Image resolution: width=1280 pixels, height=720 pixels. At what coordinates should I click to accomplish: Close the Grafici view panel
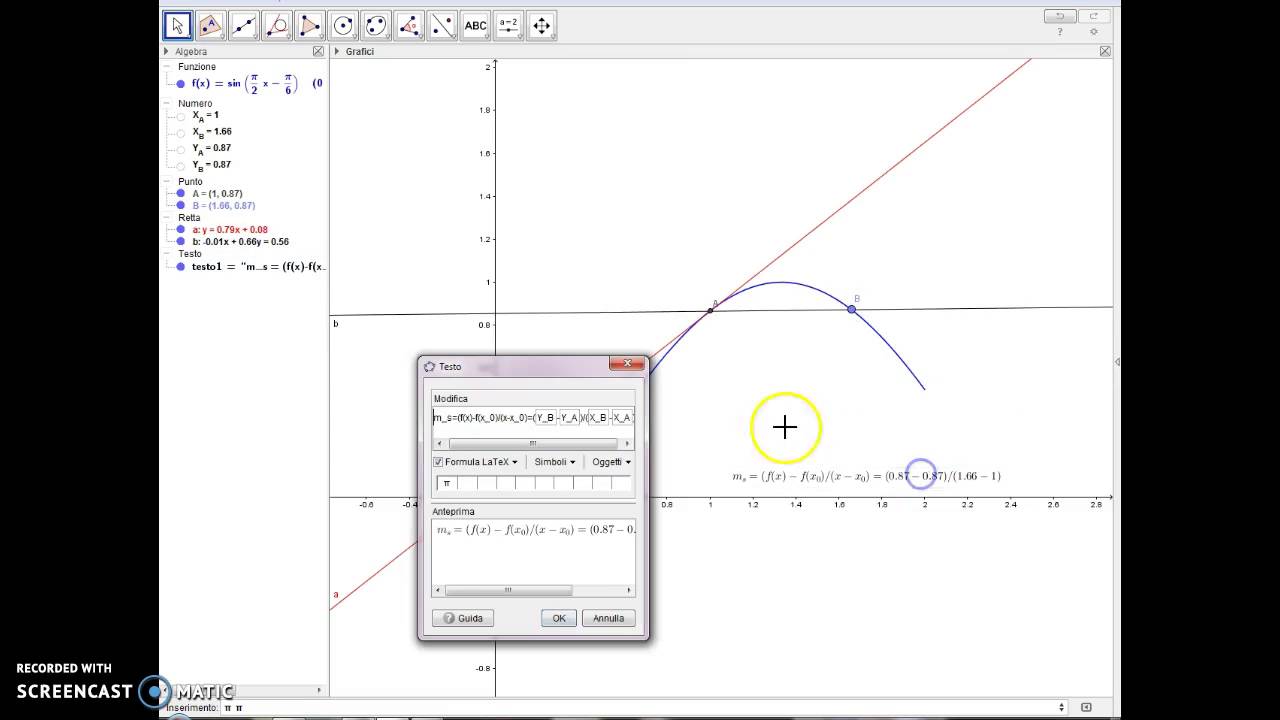point(1105,51)
